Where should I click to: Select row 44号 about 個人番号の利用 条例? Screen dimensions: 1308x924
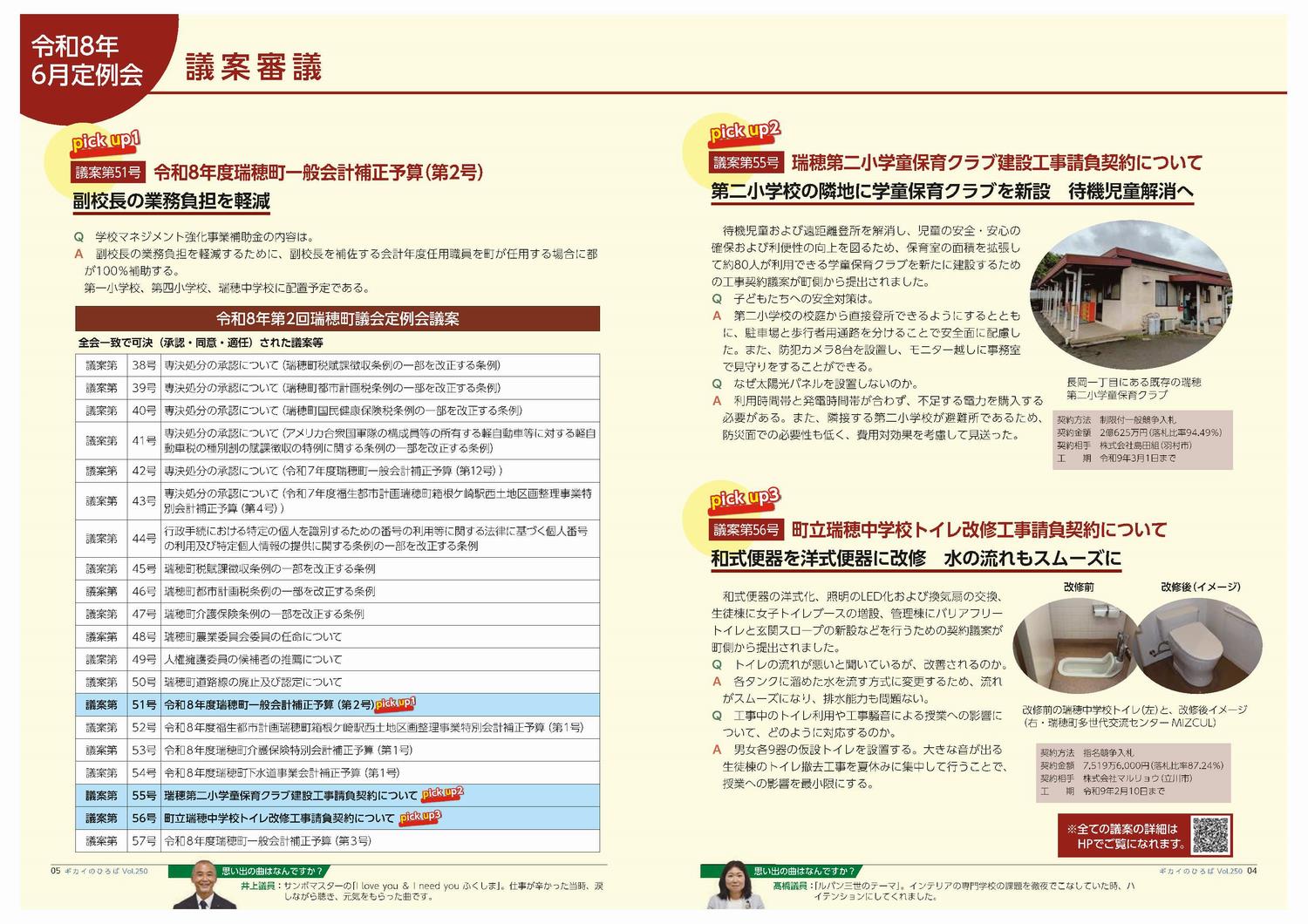click(x=337, y=539)
